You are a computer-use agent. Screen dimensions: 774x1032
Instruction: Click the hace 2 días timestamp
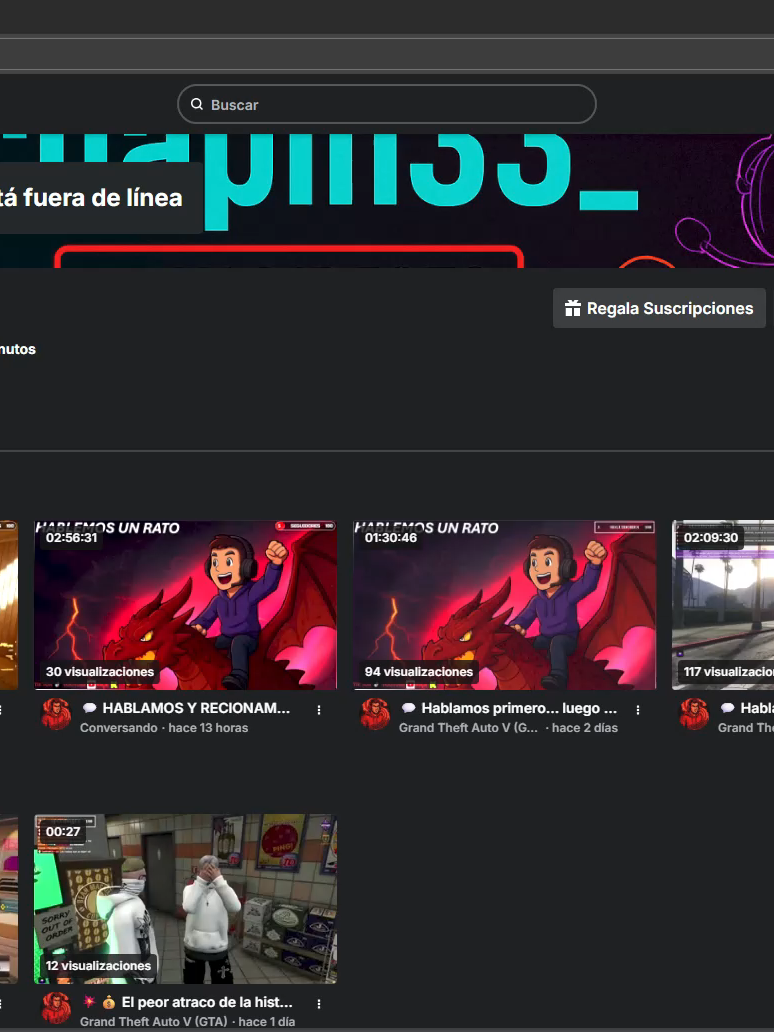585,728
